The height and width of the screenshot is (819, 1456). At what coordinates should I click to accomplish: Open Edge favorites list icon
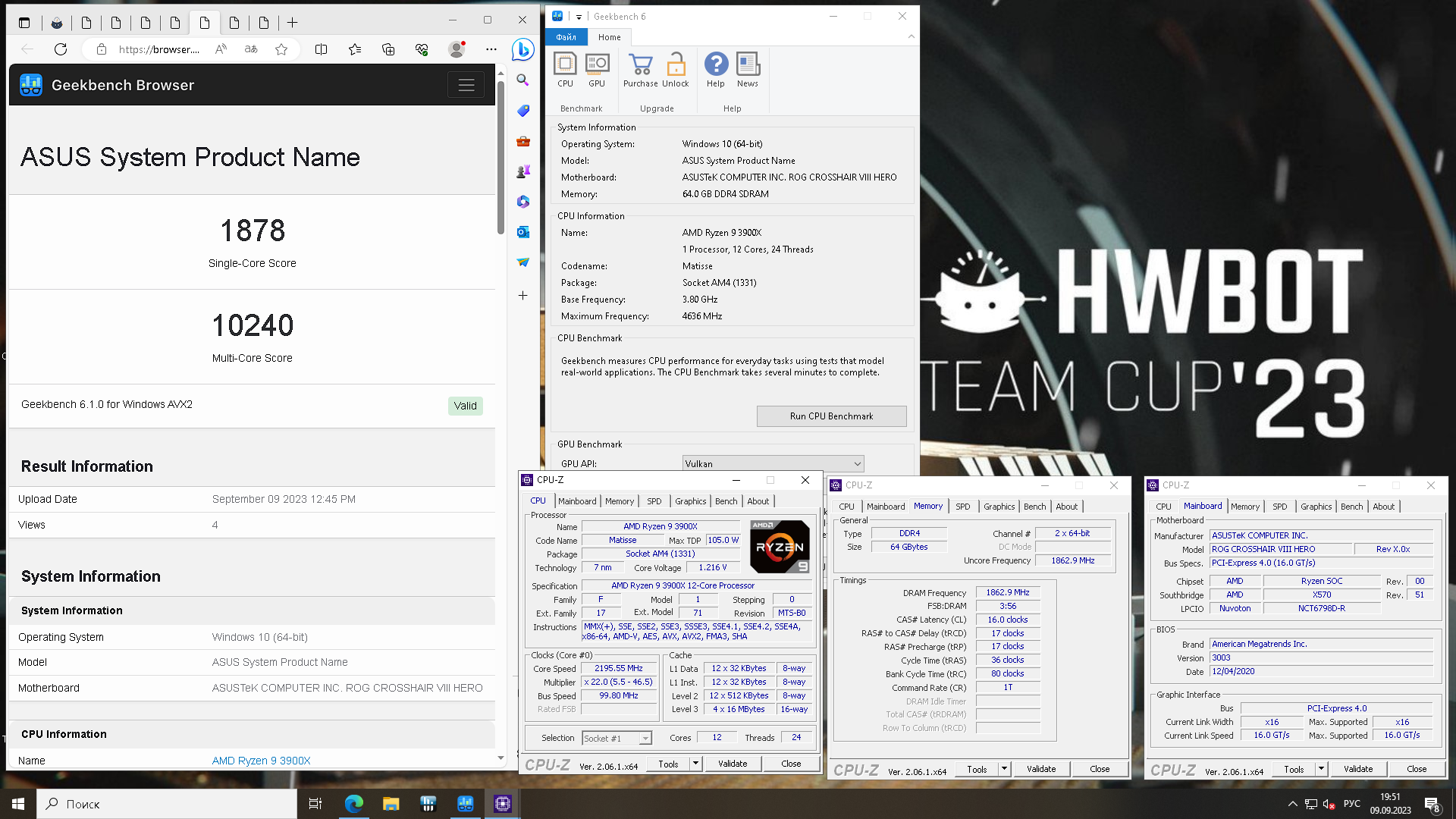point(355,49)
